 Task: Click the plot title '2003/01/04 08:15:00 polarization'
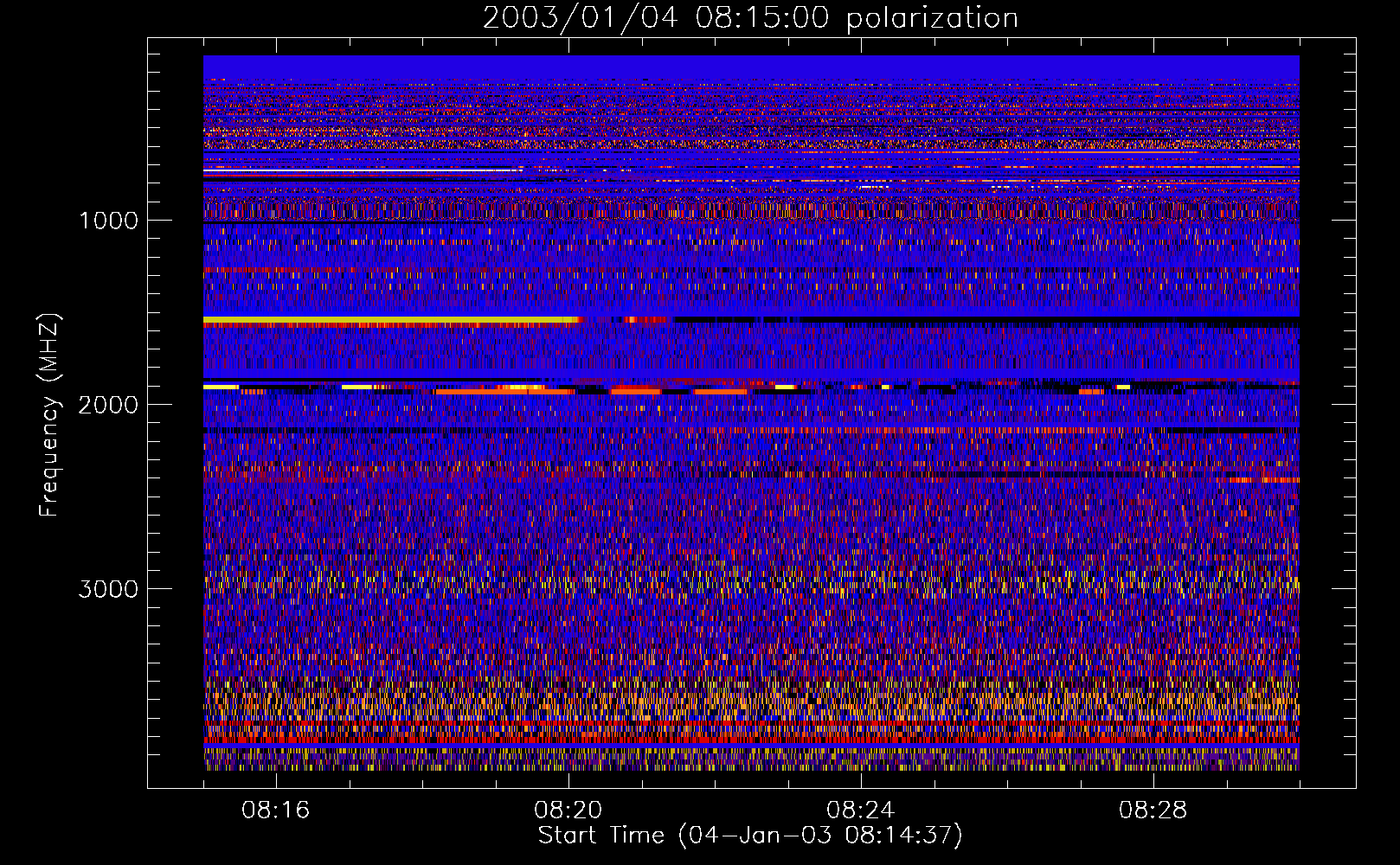pos(750,18)
